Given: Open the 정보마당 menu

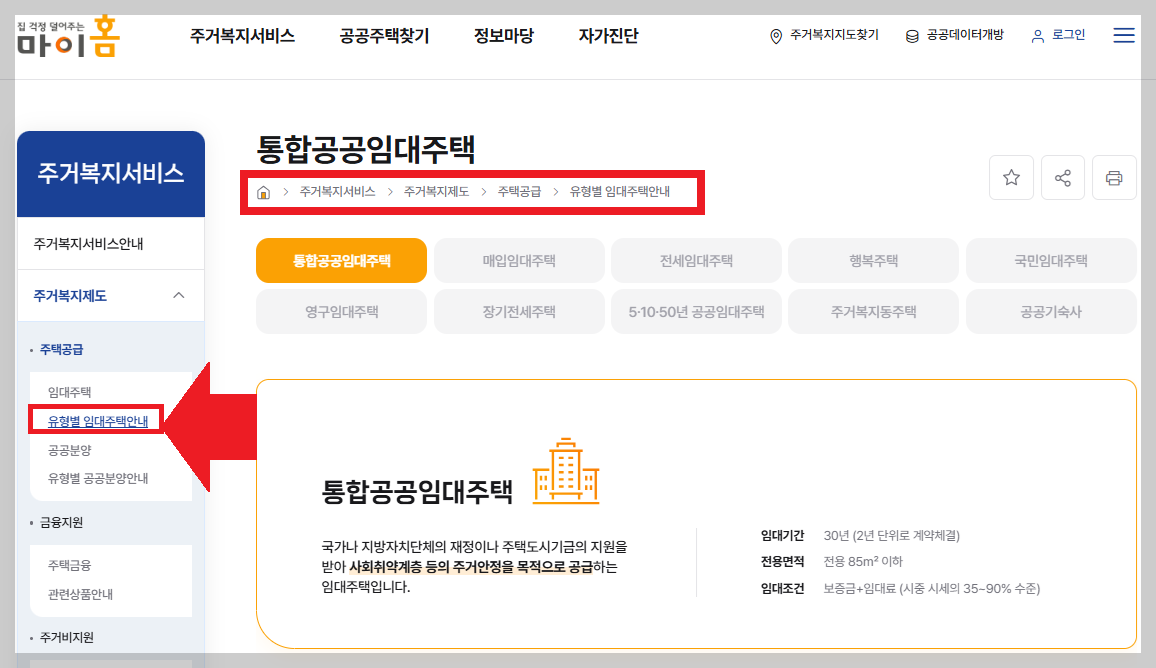Looking at the screenshot, I should 503,35.
